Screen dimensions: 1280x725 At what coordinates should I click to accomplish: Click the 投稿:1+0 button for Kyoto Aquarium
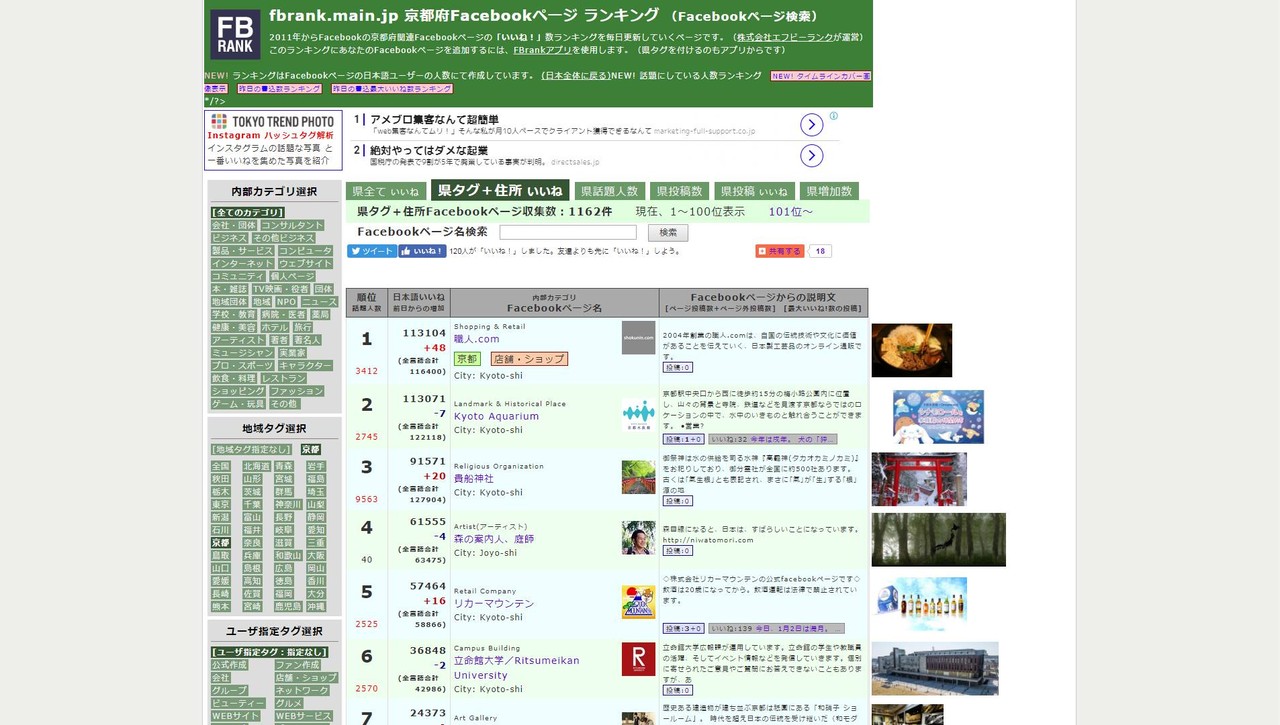683,439
